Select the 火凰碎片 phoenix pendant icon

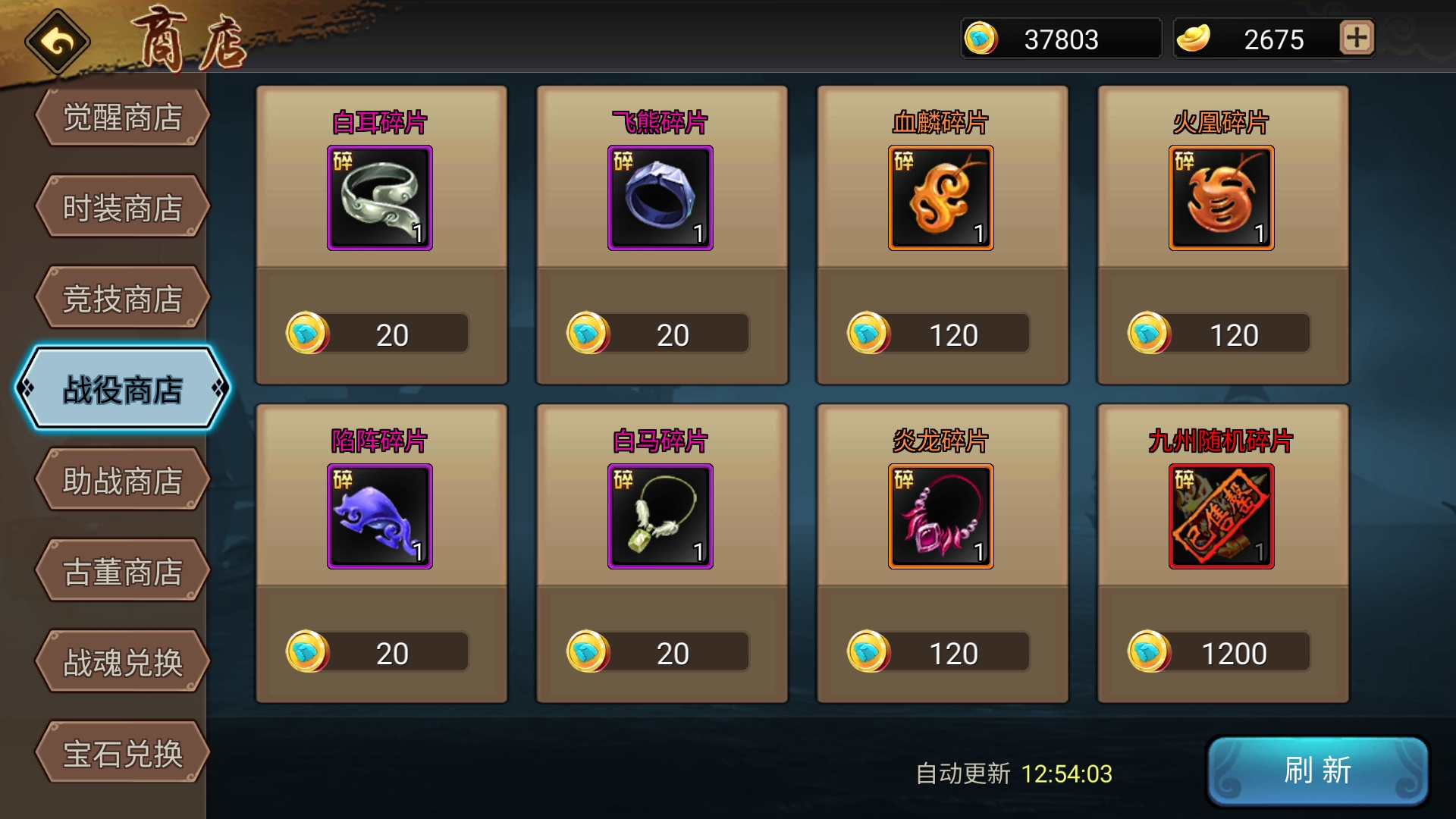tap(1222, 198)
